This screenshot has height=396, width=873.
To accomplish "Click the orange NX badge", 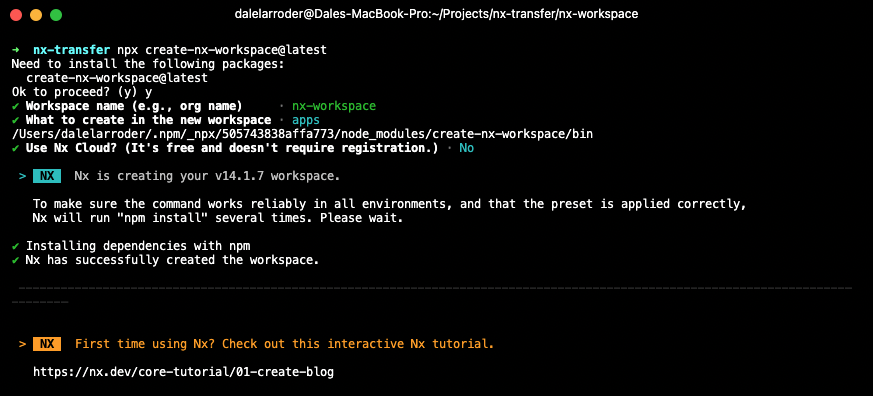I will tap(47, 344).
